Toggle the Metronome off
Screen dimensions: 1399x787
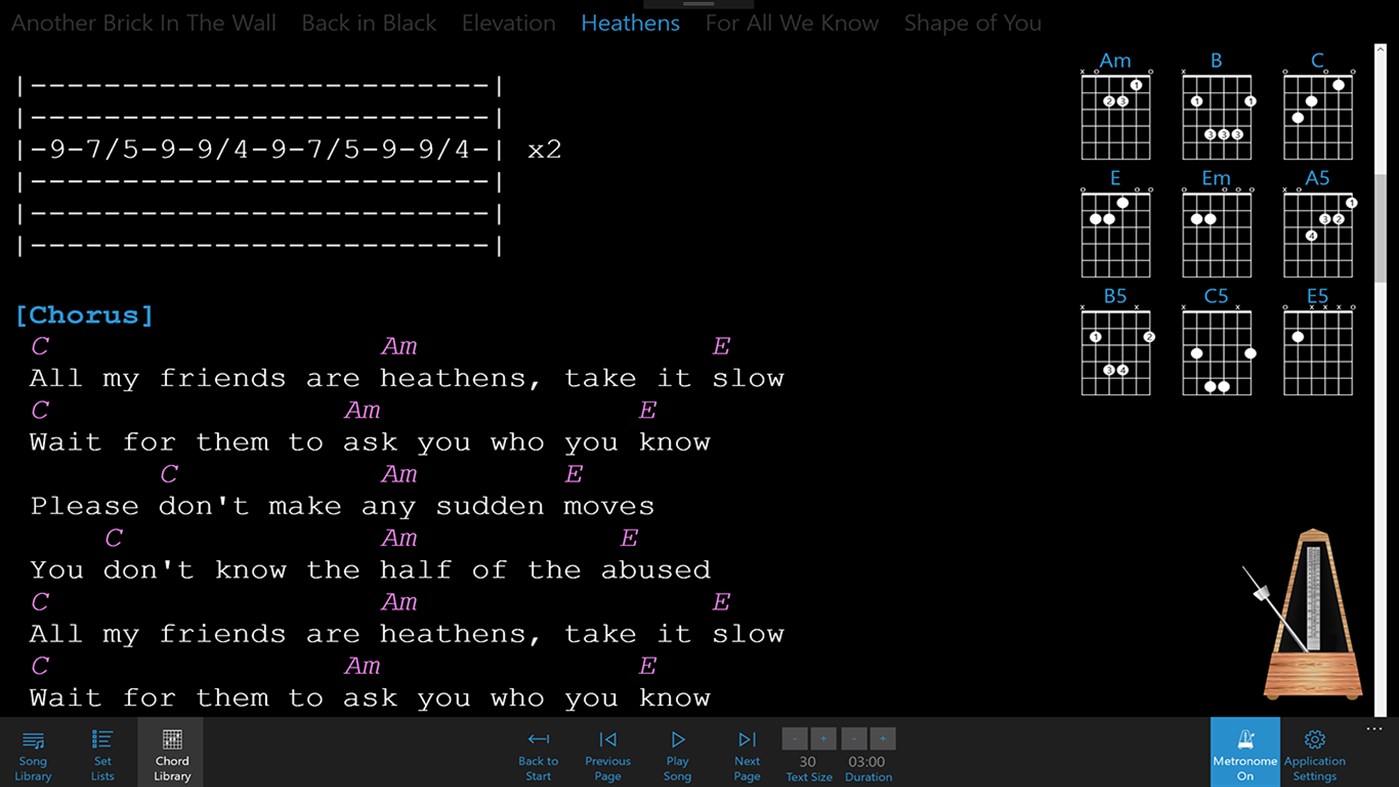(1244, 752)
